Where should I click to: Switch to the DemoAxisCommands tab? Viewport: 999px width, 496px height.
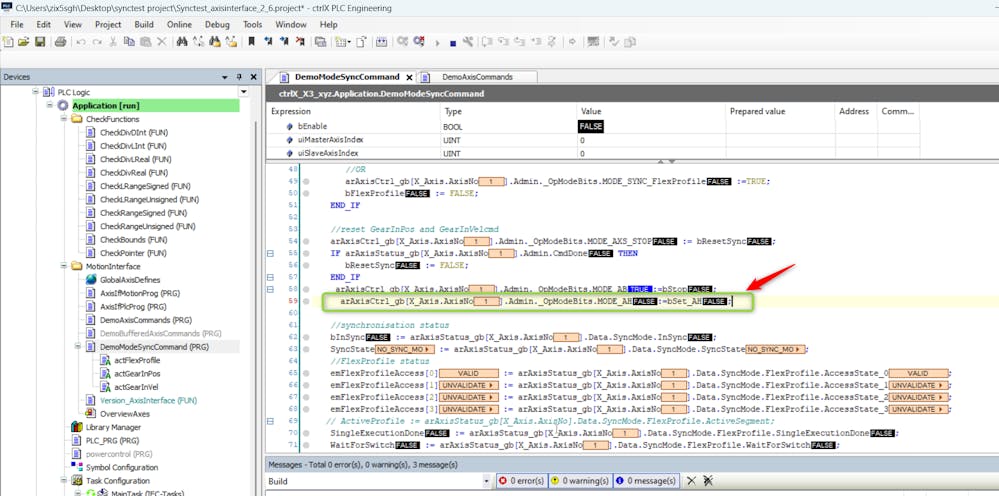(476, 77)
